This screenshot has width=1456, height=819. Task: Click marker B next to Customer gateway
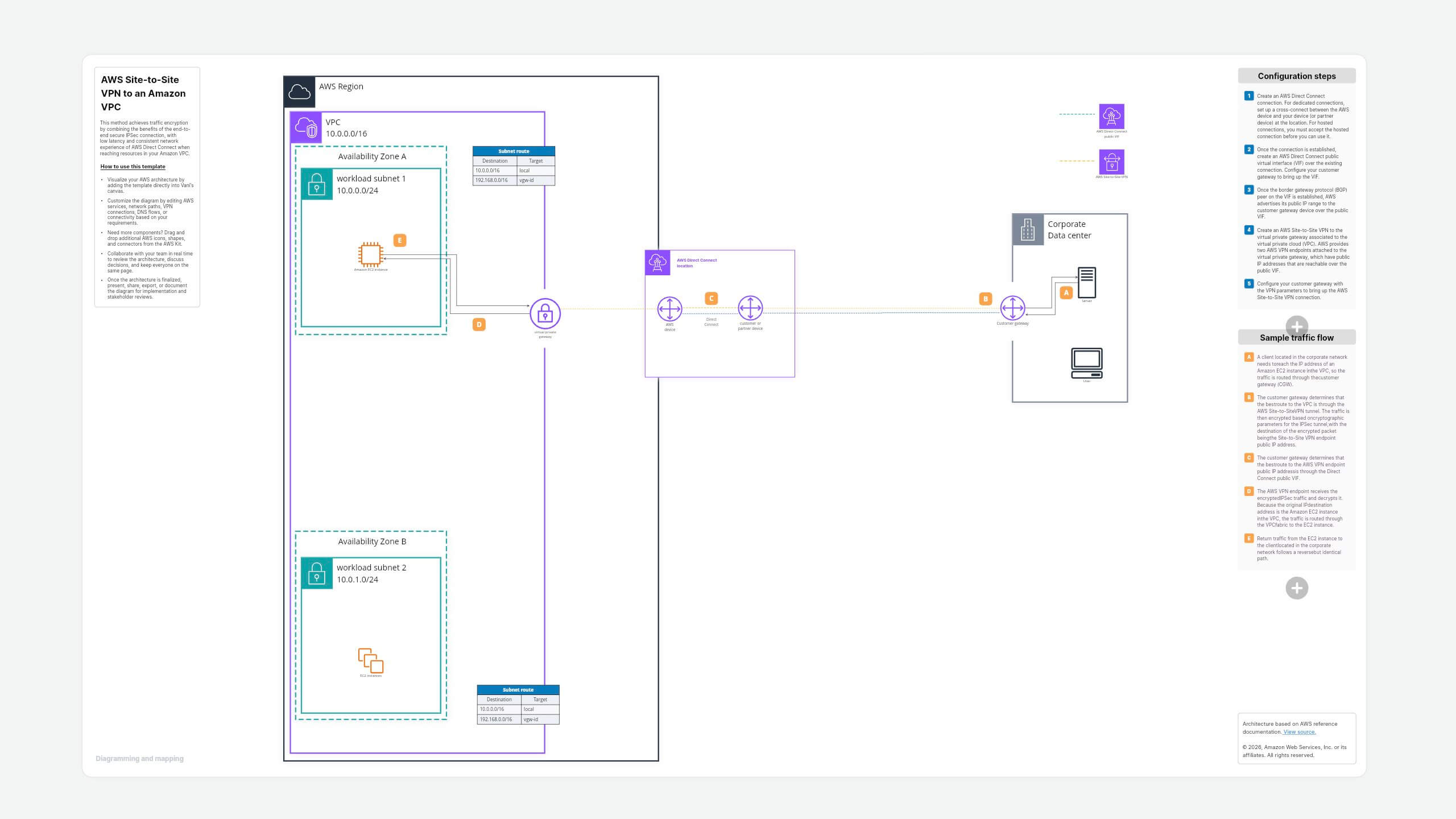point(986,299)
